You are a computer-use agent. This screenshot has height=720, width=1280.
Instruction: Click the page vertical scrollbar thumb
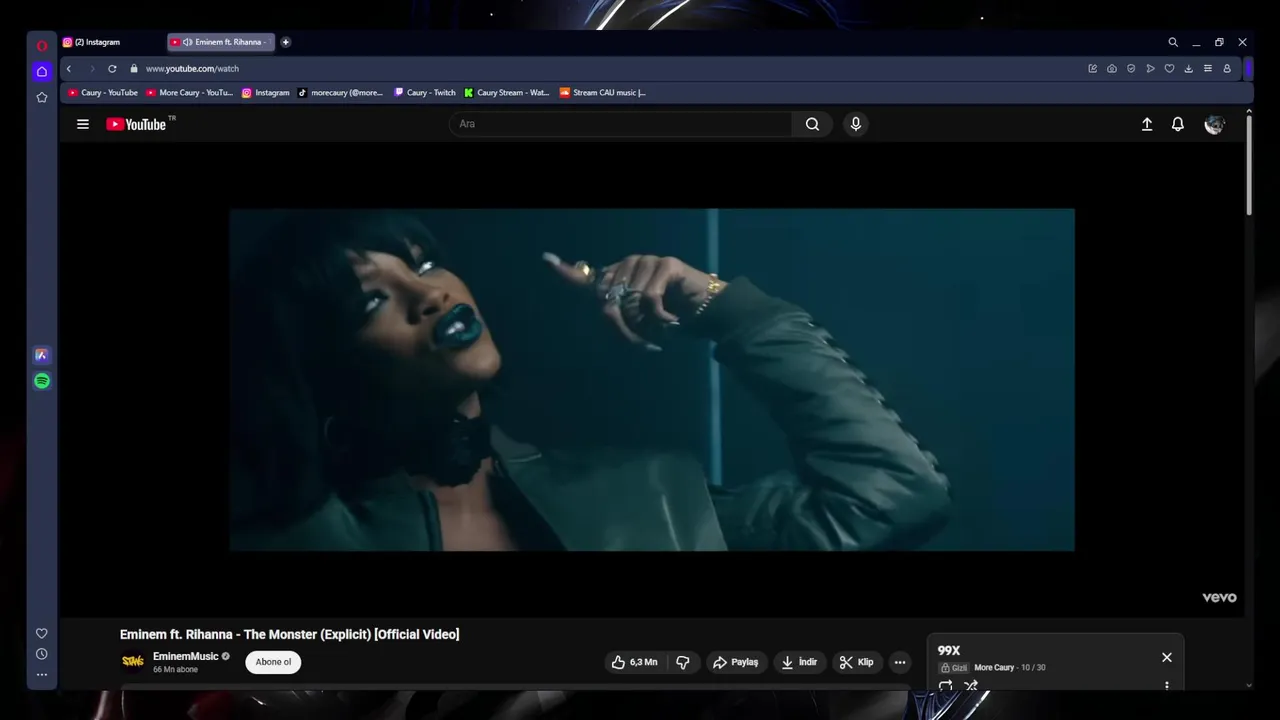[1249, 165]
